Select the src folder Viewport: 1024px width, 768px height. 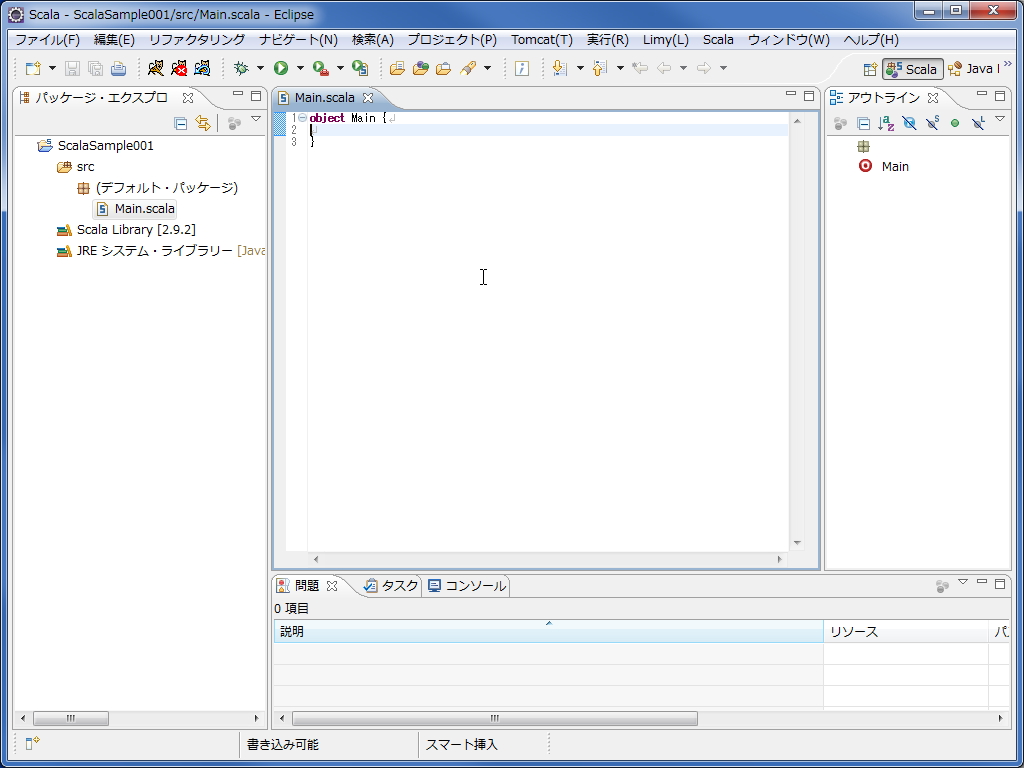[76, 167]
